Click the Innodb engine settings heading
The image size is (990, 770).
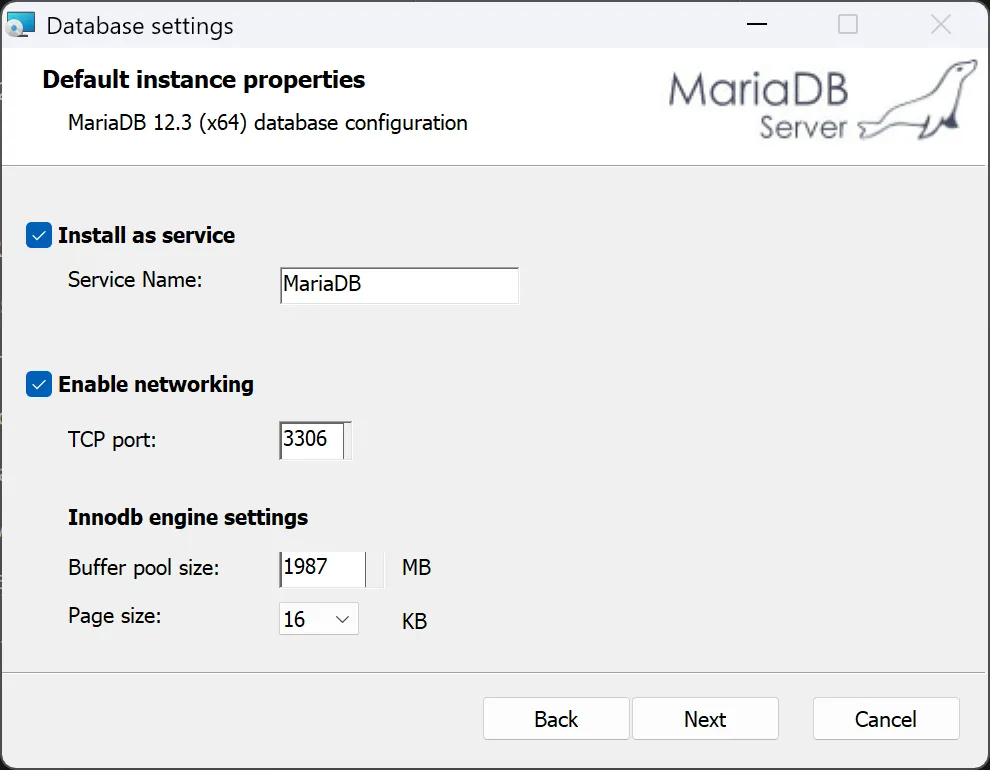[188, 518]
